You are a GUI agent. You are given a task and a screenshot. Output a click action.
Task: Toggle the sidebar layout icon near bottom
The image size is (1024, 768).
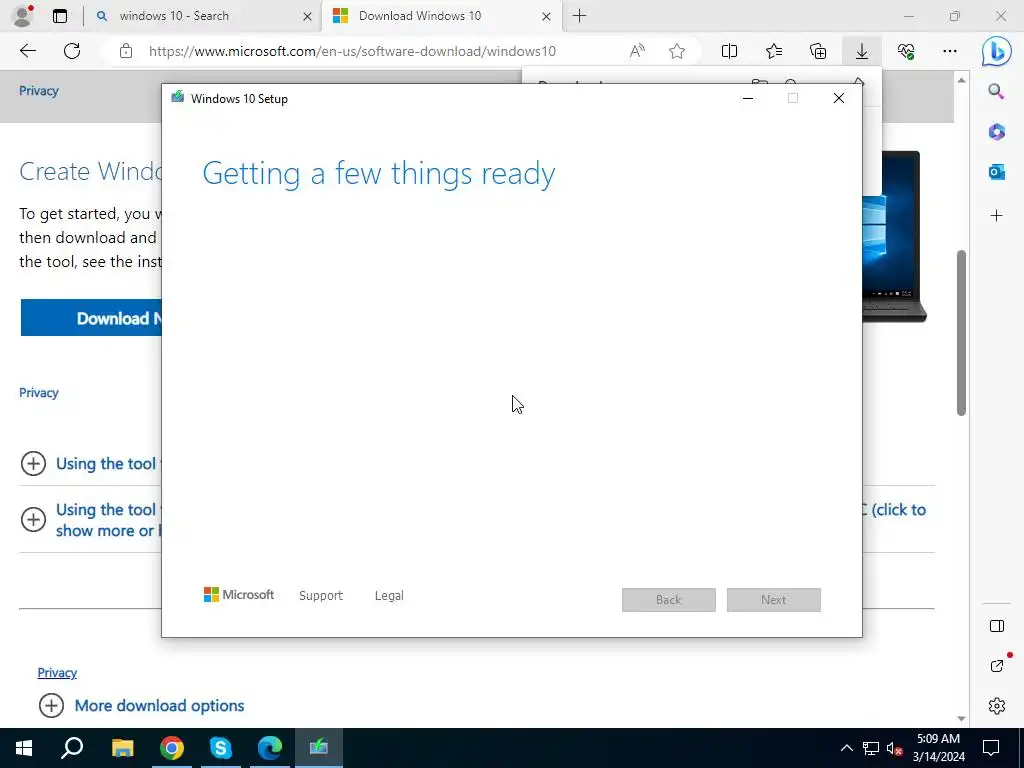coord(997,626)
